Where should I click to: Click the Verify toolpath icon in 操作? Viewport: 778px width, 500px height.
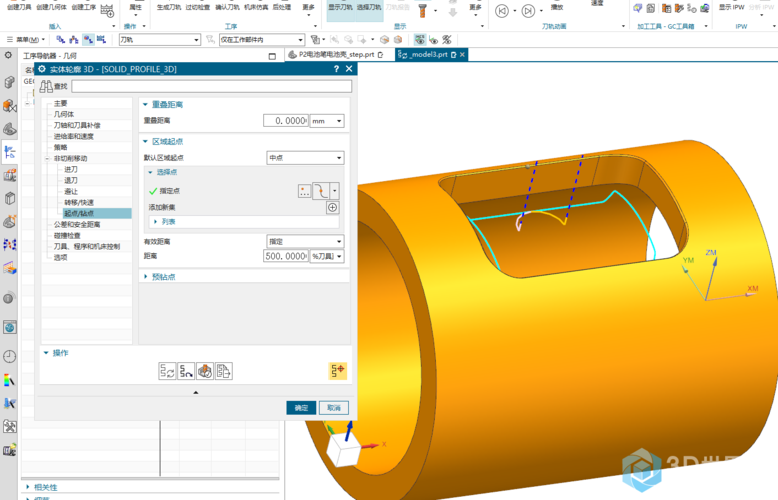(205, 371)
